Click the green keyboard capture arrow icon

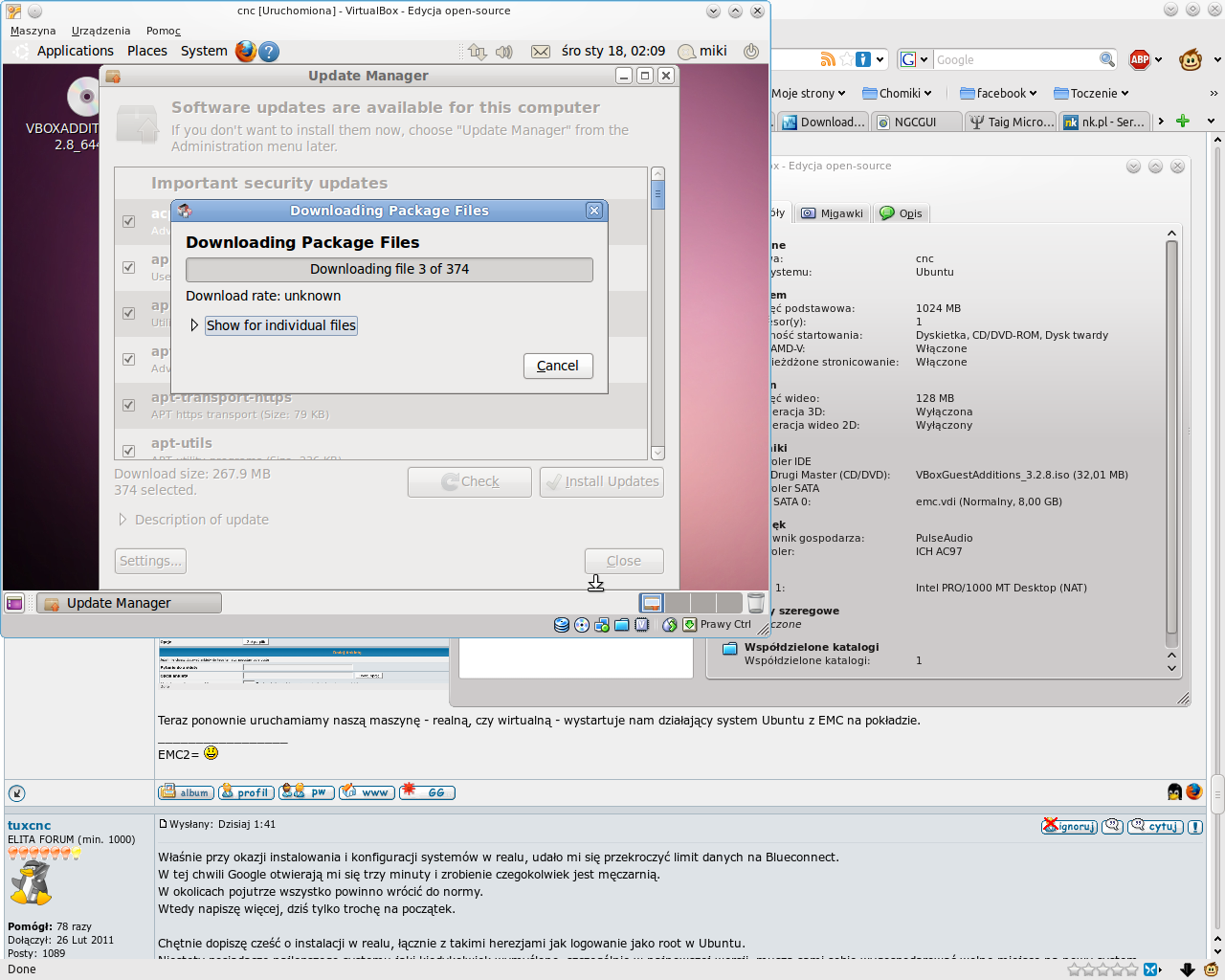pyautogui.click(x=689, y=625)
